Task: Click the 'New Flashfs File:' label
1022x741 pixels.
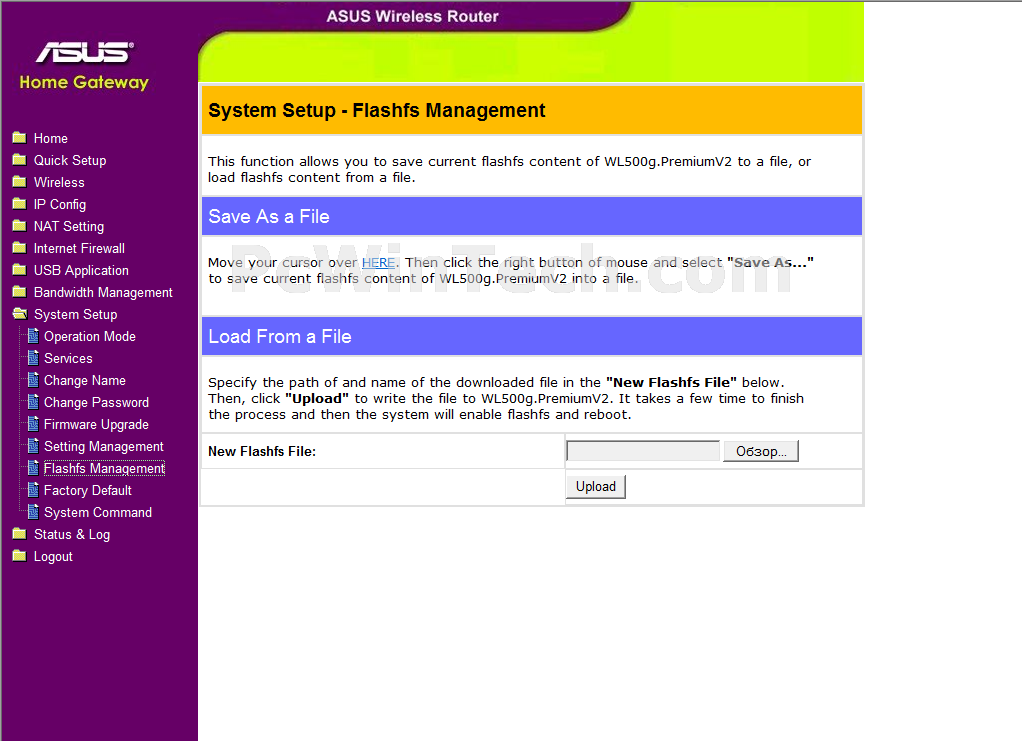Action: click(x=262, y=452)
